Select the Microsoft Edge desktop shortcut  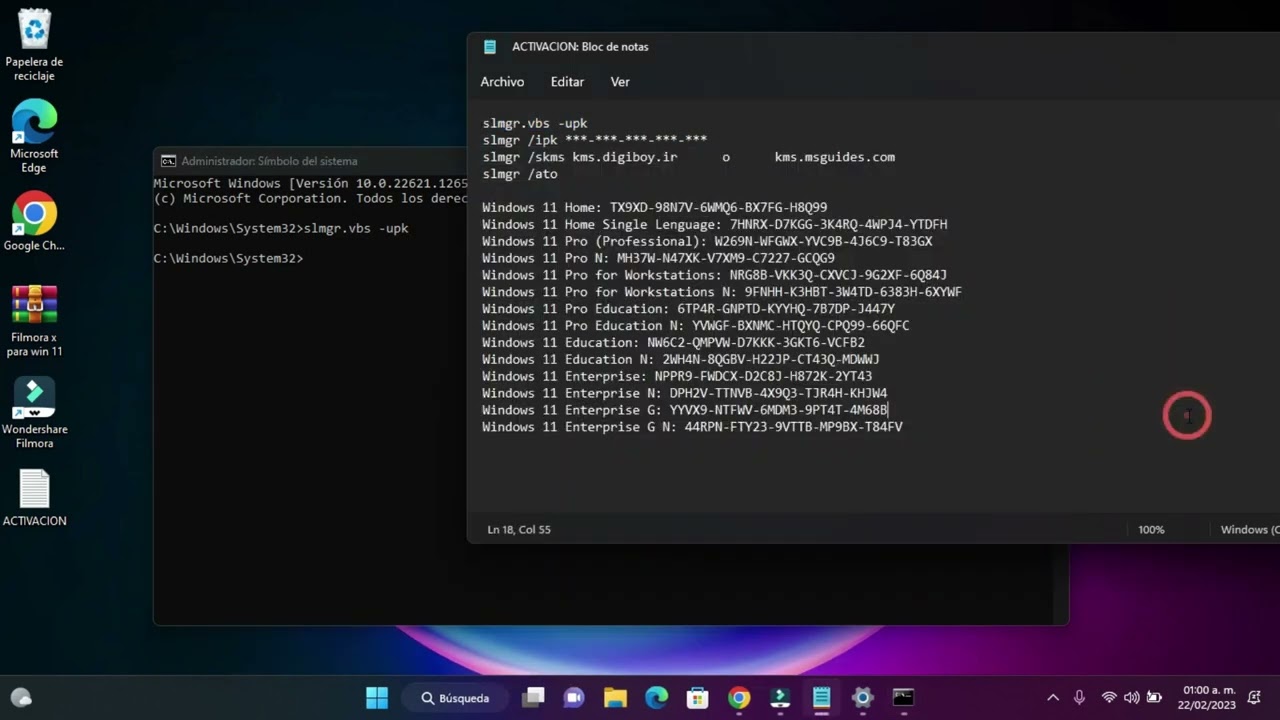click(34, 136)
